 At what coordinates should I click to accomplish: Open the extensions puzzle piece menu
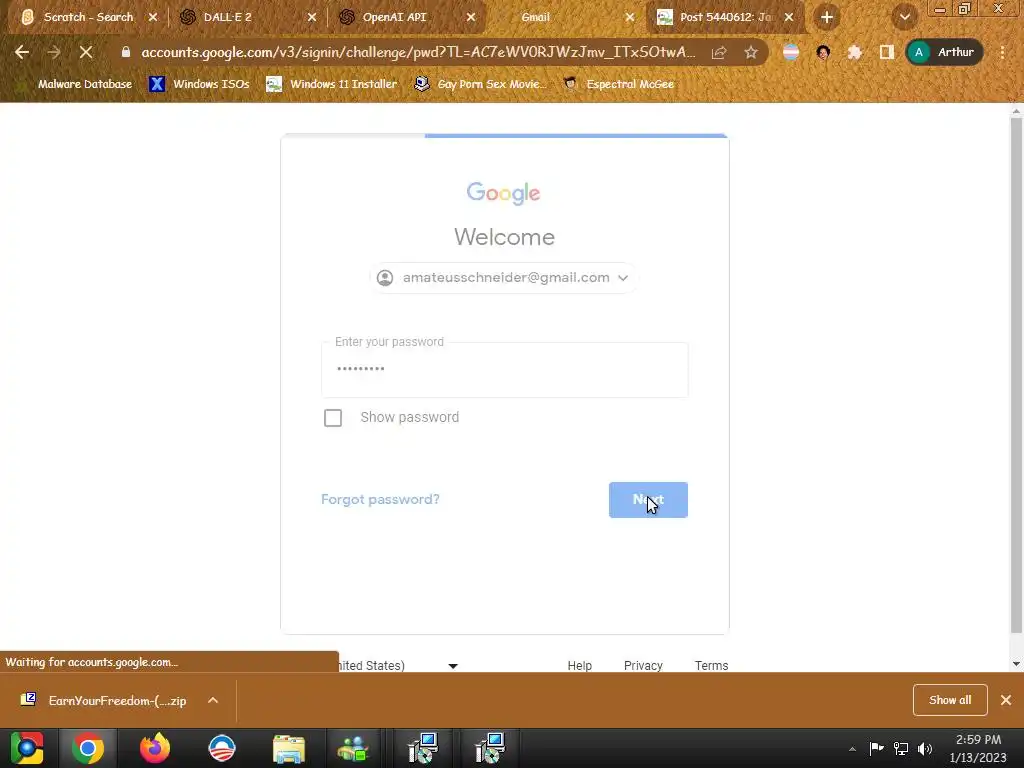point(854,52)
